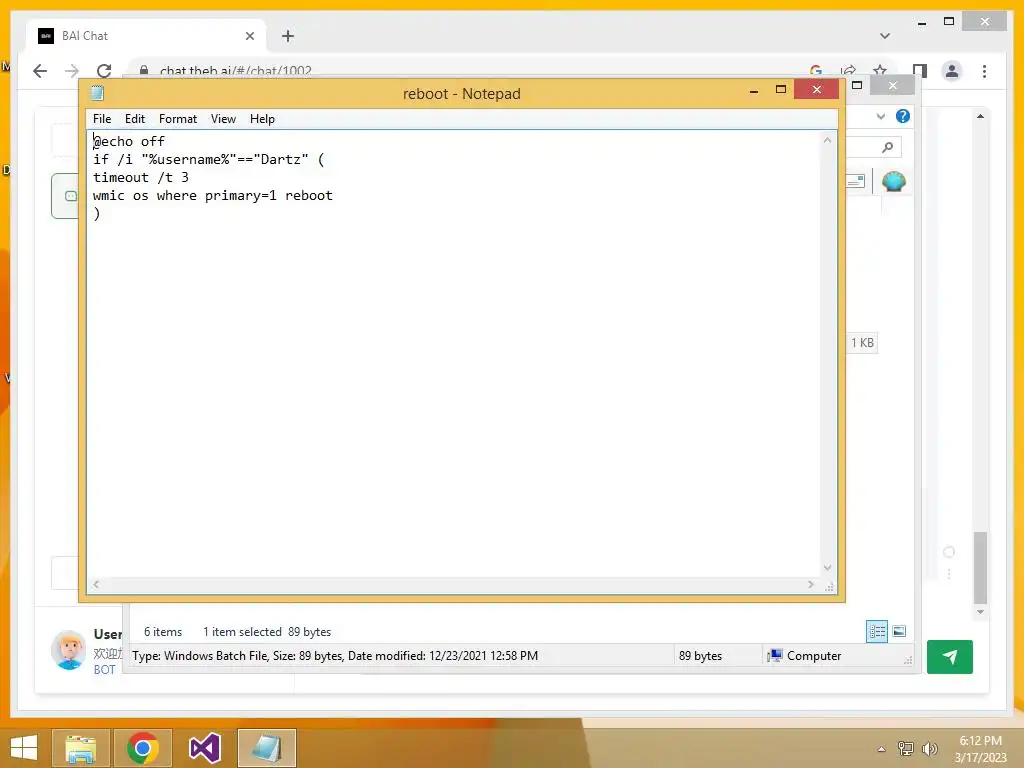This screenshot has width=1024, height=768.
Task: Show hidden tray icons
Action: 881,749
